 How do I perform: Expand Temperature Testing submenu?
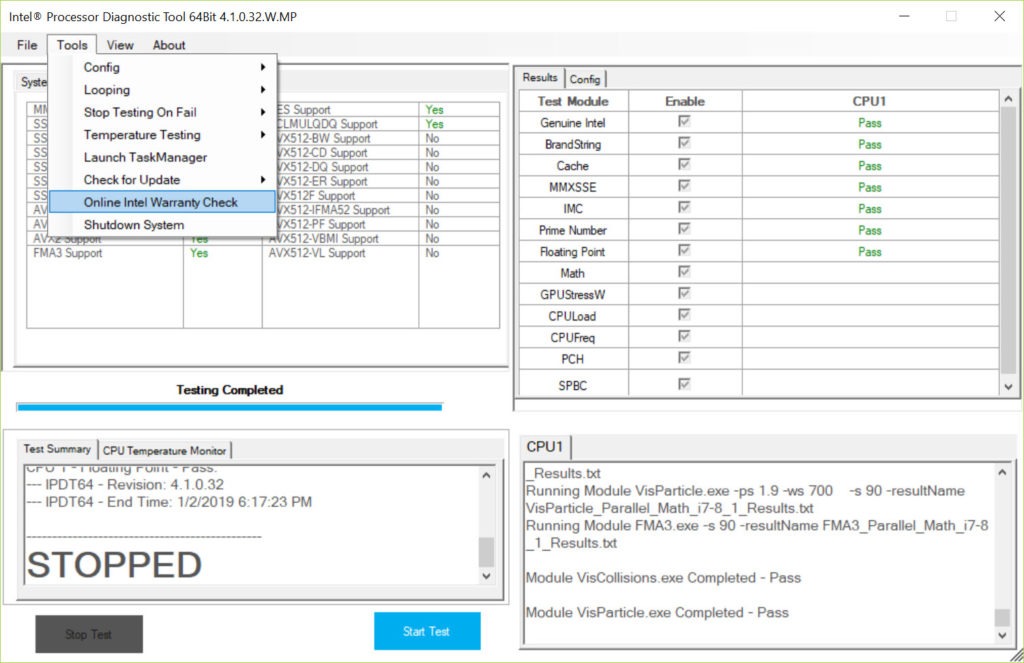(x=163, y=135)
